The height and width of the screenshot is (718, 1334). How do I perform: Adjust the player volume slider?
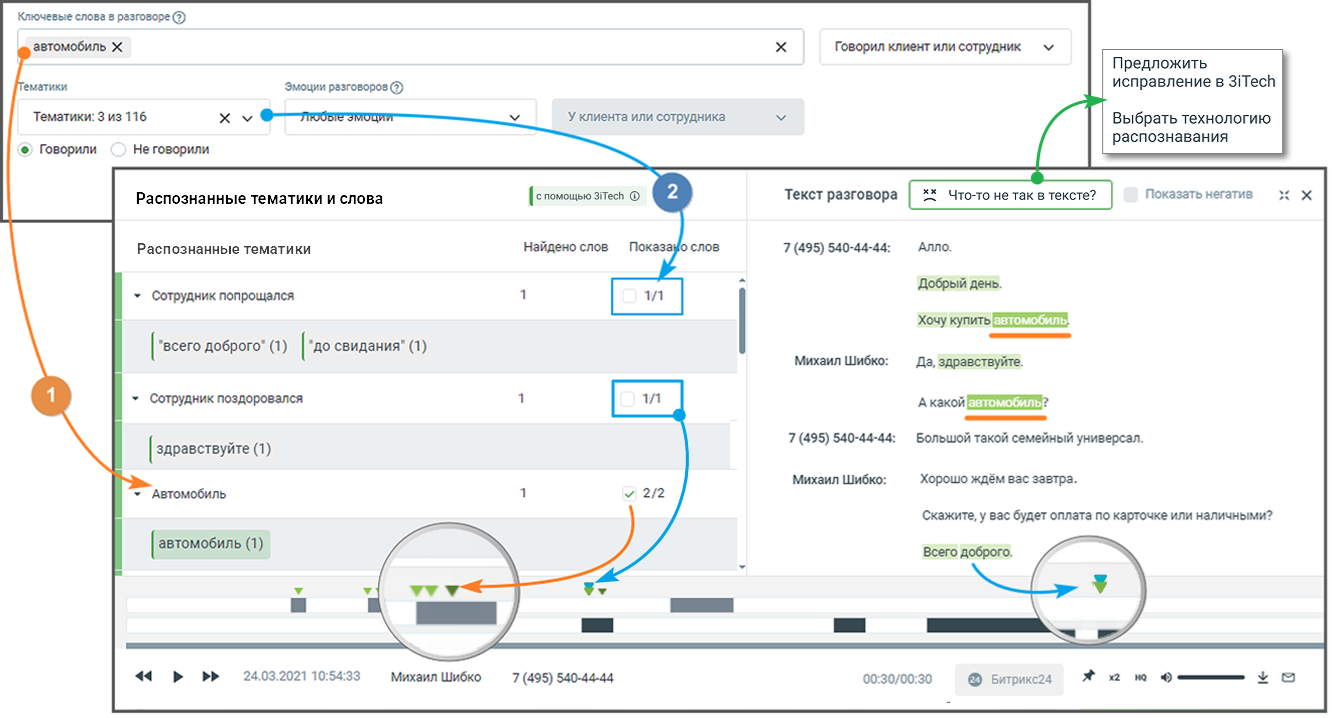pyautogui.click(x=1211, y=678)
